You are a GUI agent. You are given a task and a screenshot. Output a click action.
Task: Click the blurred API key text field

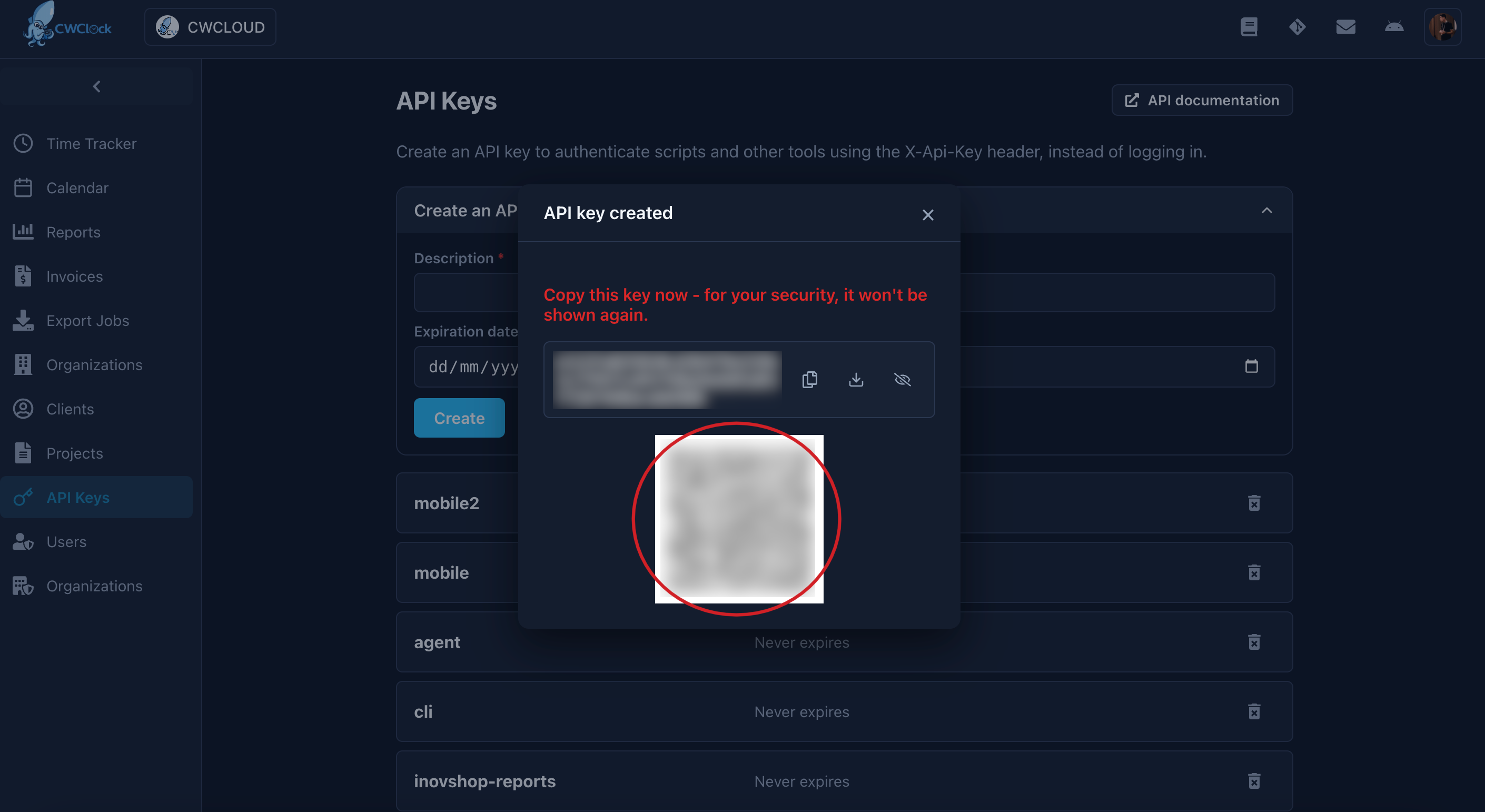coord(667,379)
